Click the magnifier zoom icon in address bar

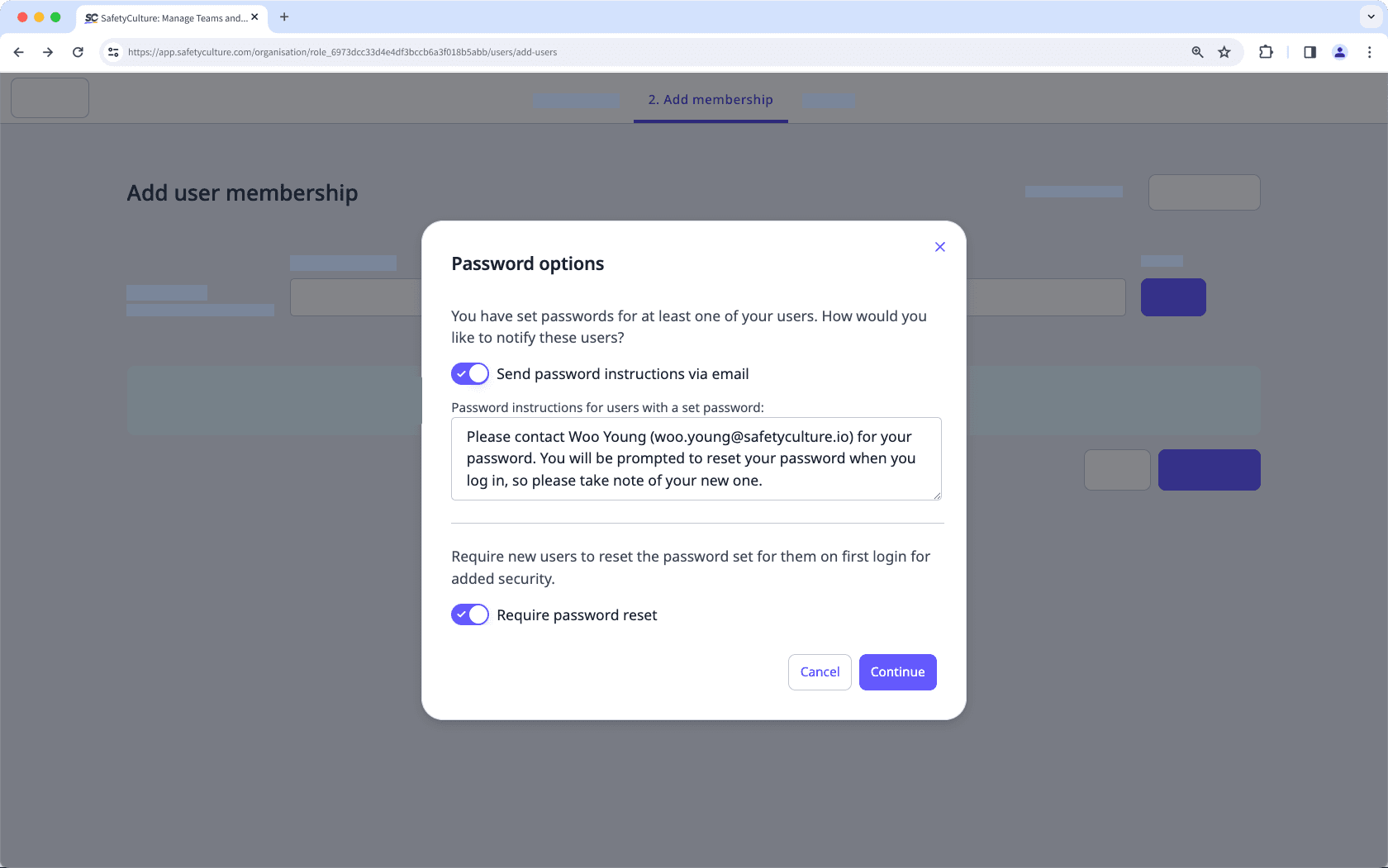point(1196,51)
